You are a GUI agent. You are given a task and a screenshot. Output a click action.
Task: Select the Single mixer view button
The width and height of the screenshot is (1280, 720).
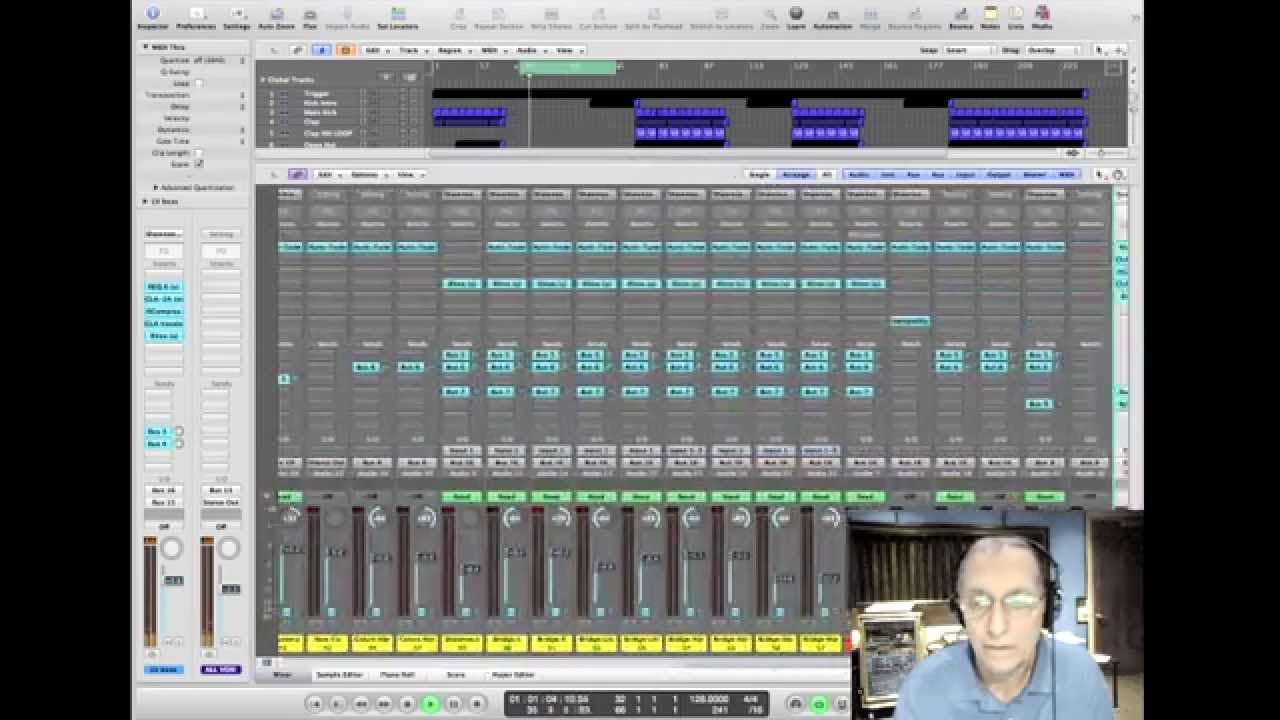[760, 174]
